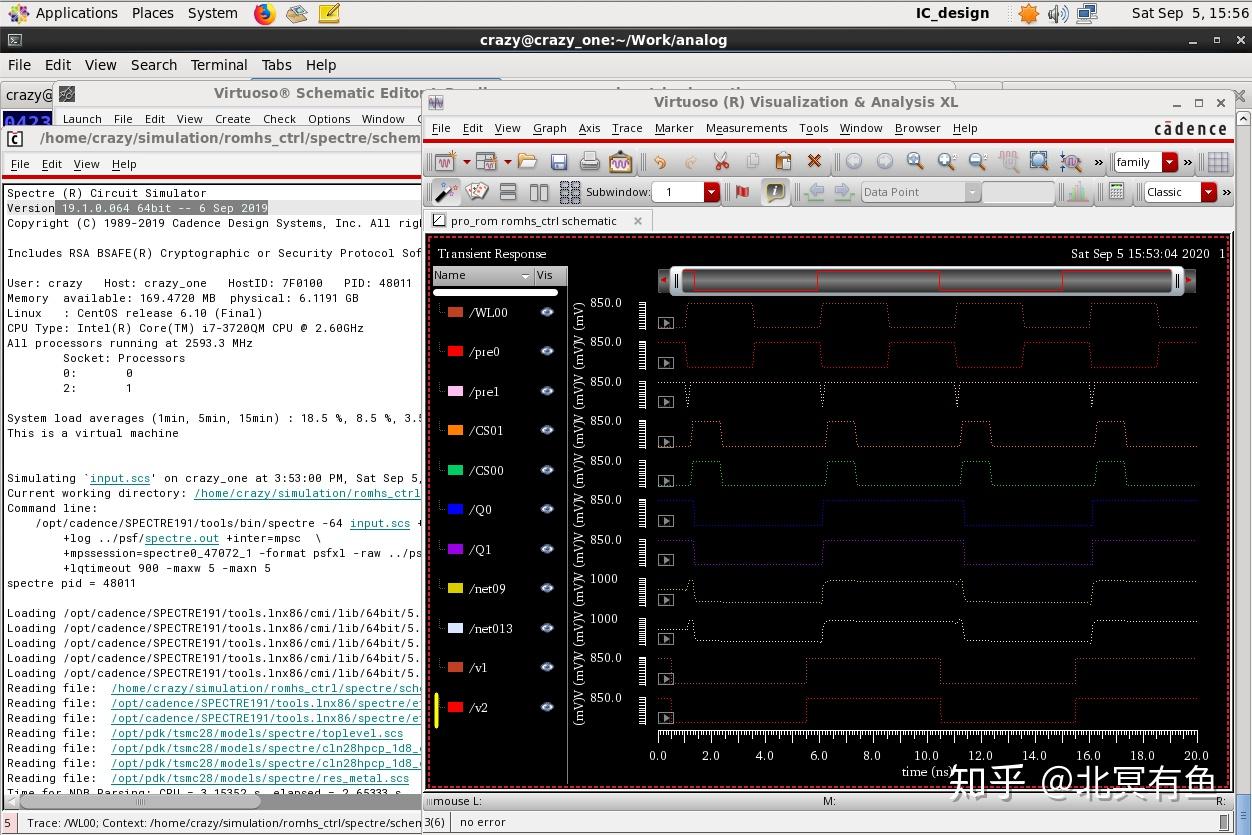This screenshot has height=835, width=1252.
Task: Open the calculator icon in toolbar
Action: click(x=1117, y=192)
